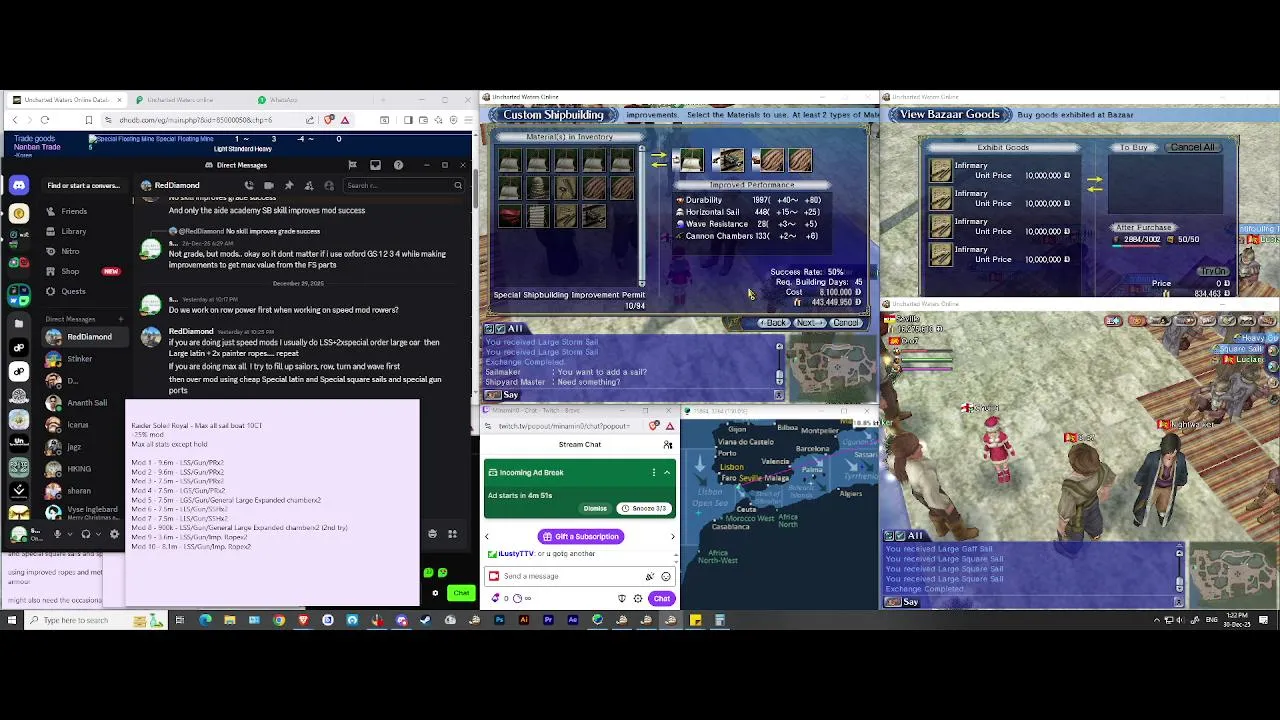
Task: Open Twitch chat settings gear
Action: (638, 598)
